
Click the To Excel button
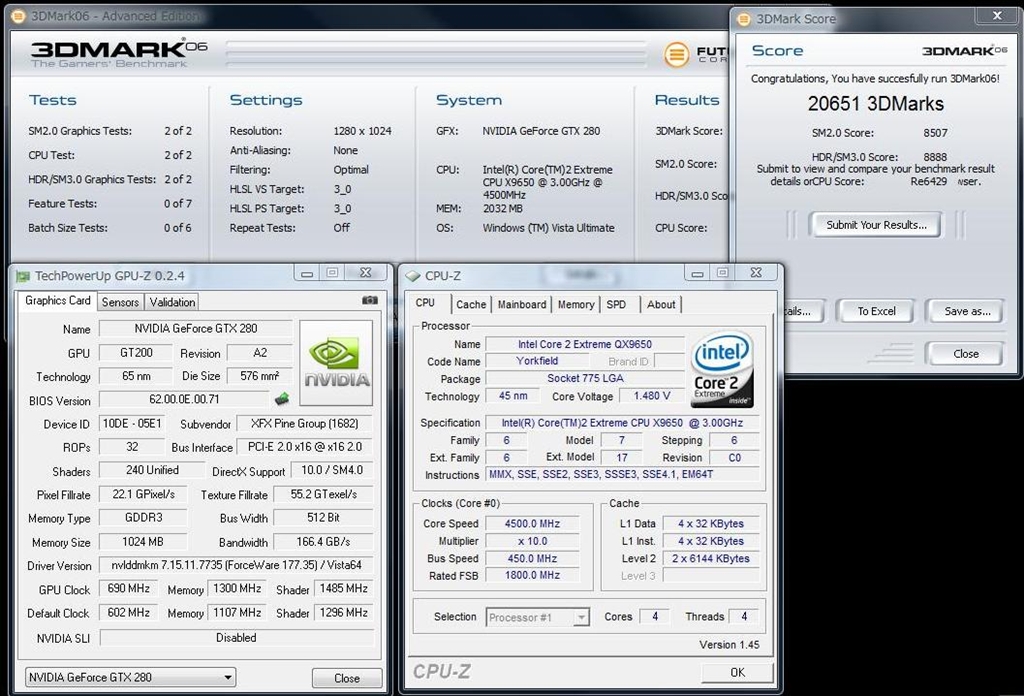[x=876, y=311]
